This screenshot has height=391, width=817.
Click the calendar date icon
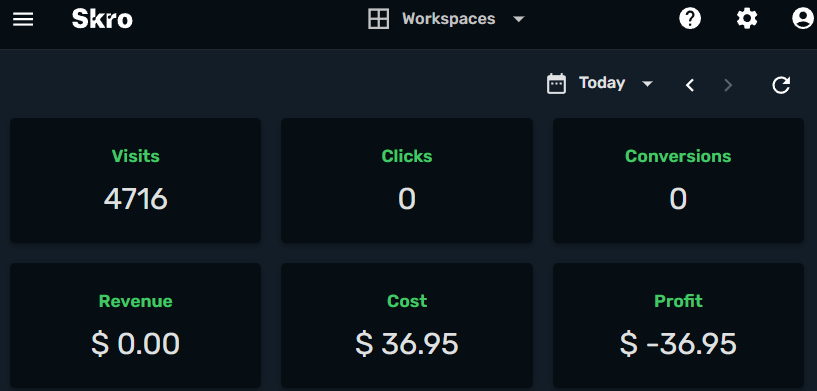556,83
